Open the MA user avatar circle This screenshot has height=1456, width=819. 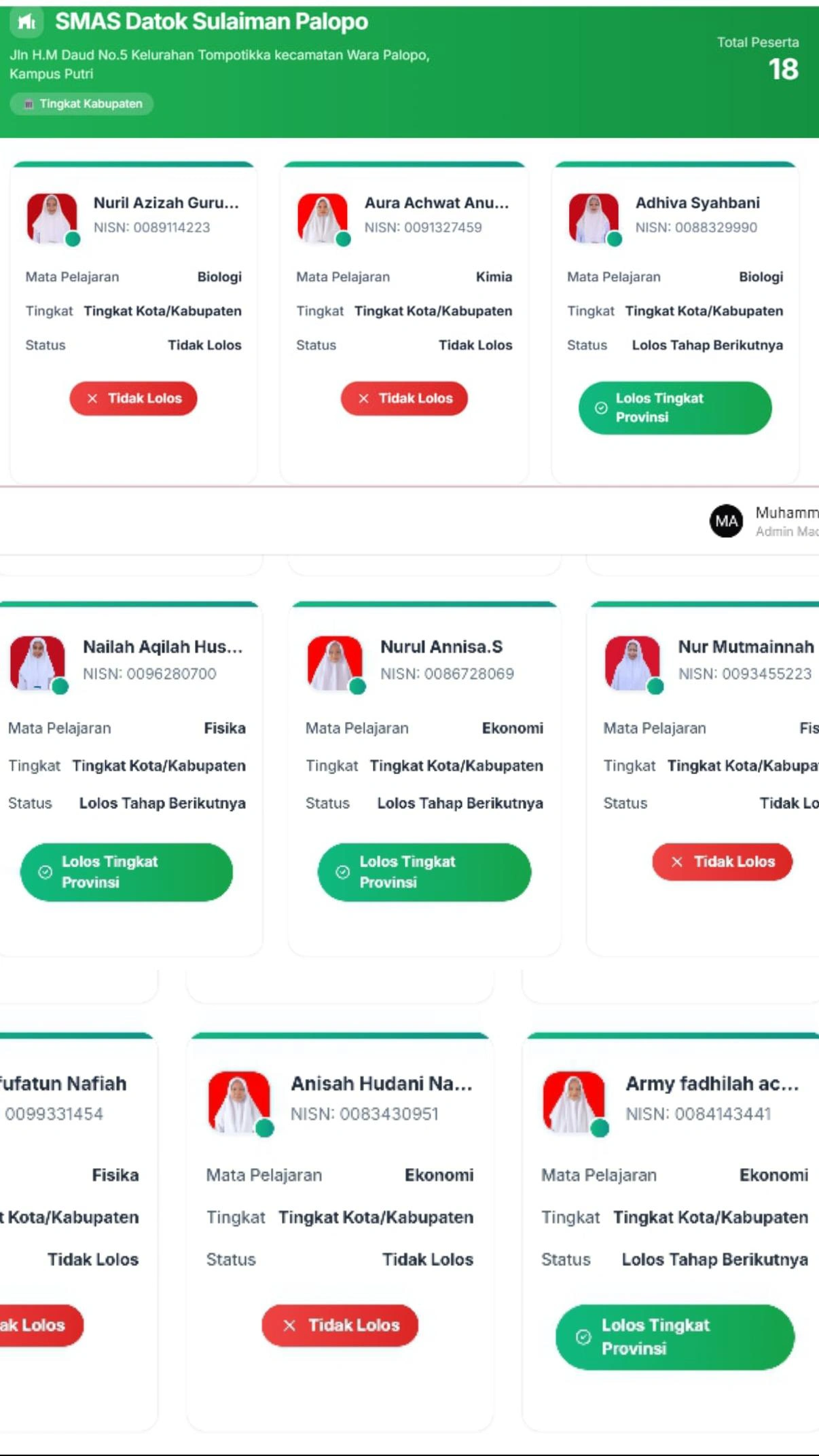[726, 521]
